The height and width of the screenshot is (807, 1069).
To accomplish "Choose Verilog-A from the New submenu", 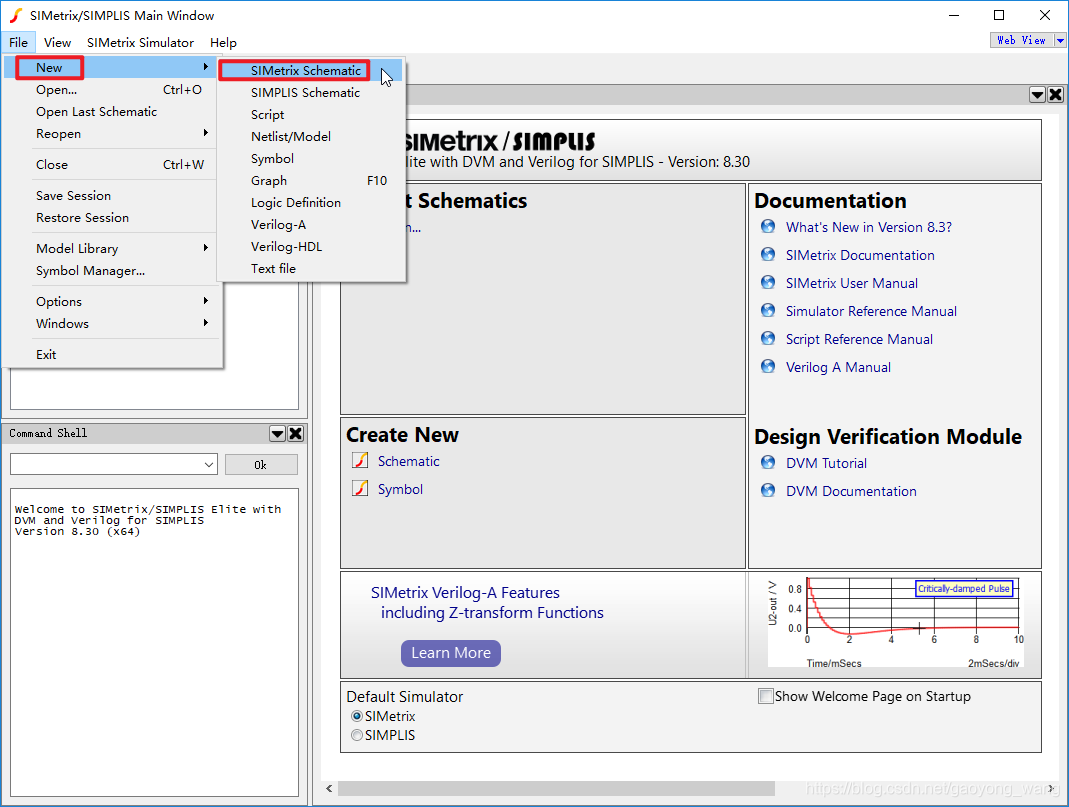I will [312, 224].
